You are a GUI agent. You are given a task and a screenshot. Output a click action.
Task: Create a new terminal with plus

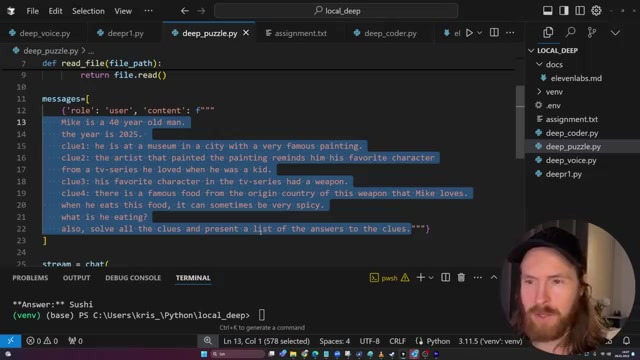420,278
